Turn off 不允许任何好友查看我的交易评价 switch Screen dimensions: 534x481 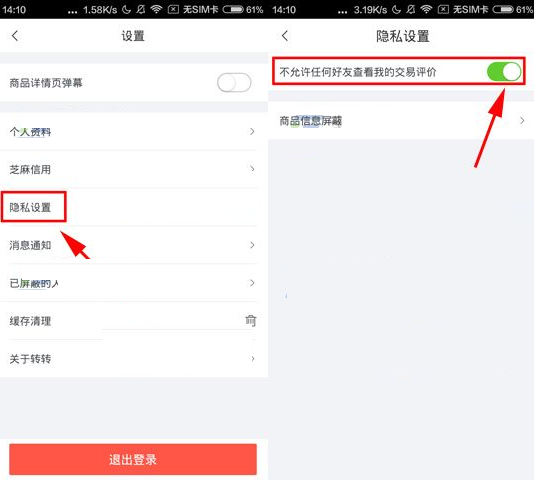pos(504,72)
